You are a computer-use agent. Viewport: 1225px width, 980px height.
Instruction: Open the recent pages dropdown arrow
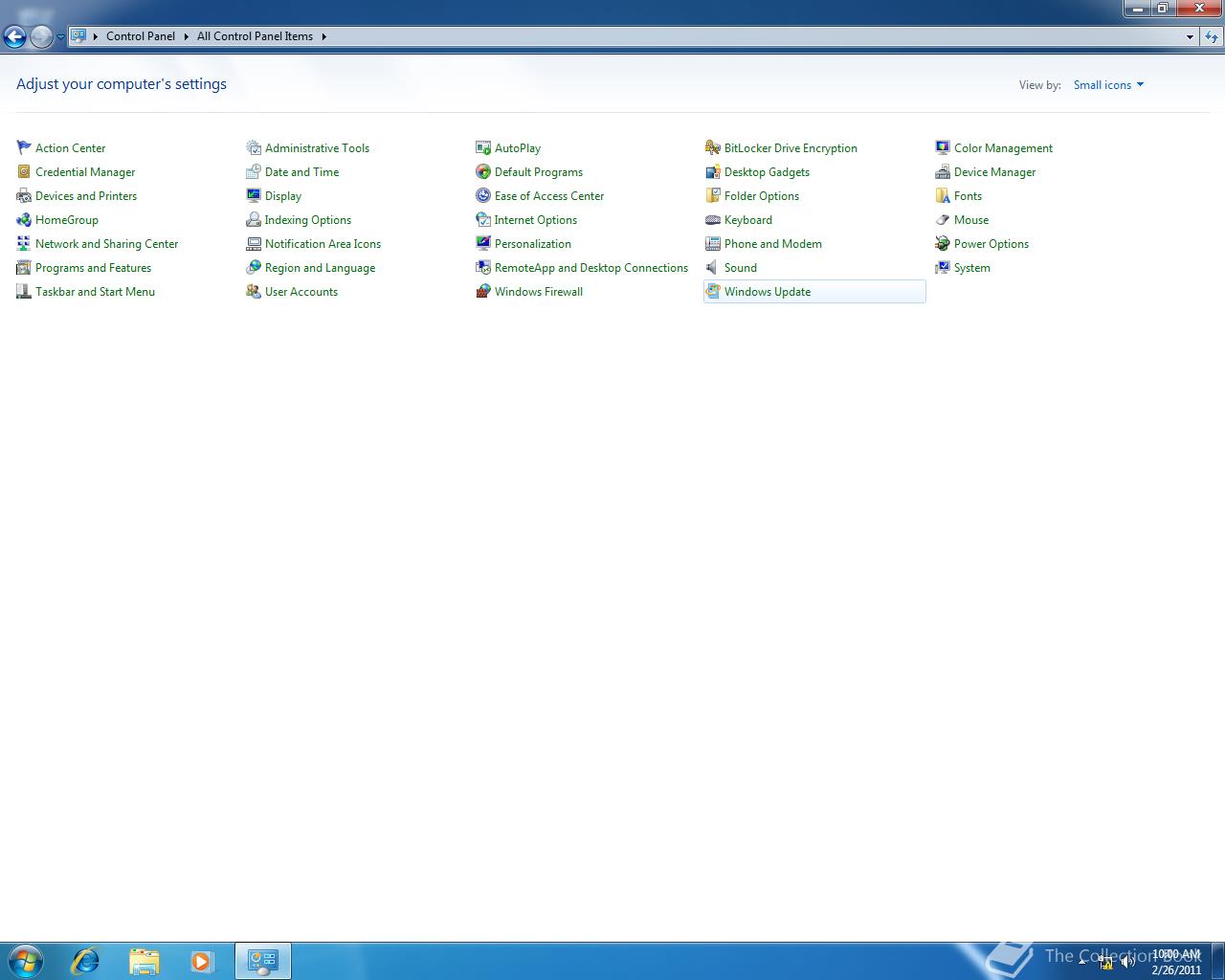[x=60, y=36]
